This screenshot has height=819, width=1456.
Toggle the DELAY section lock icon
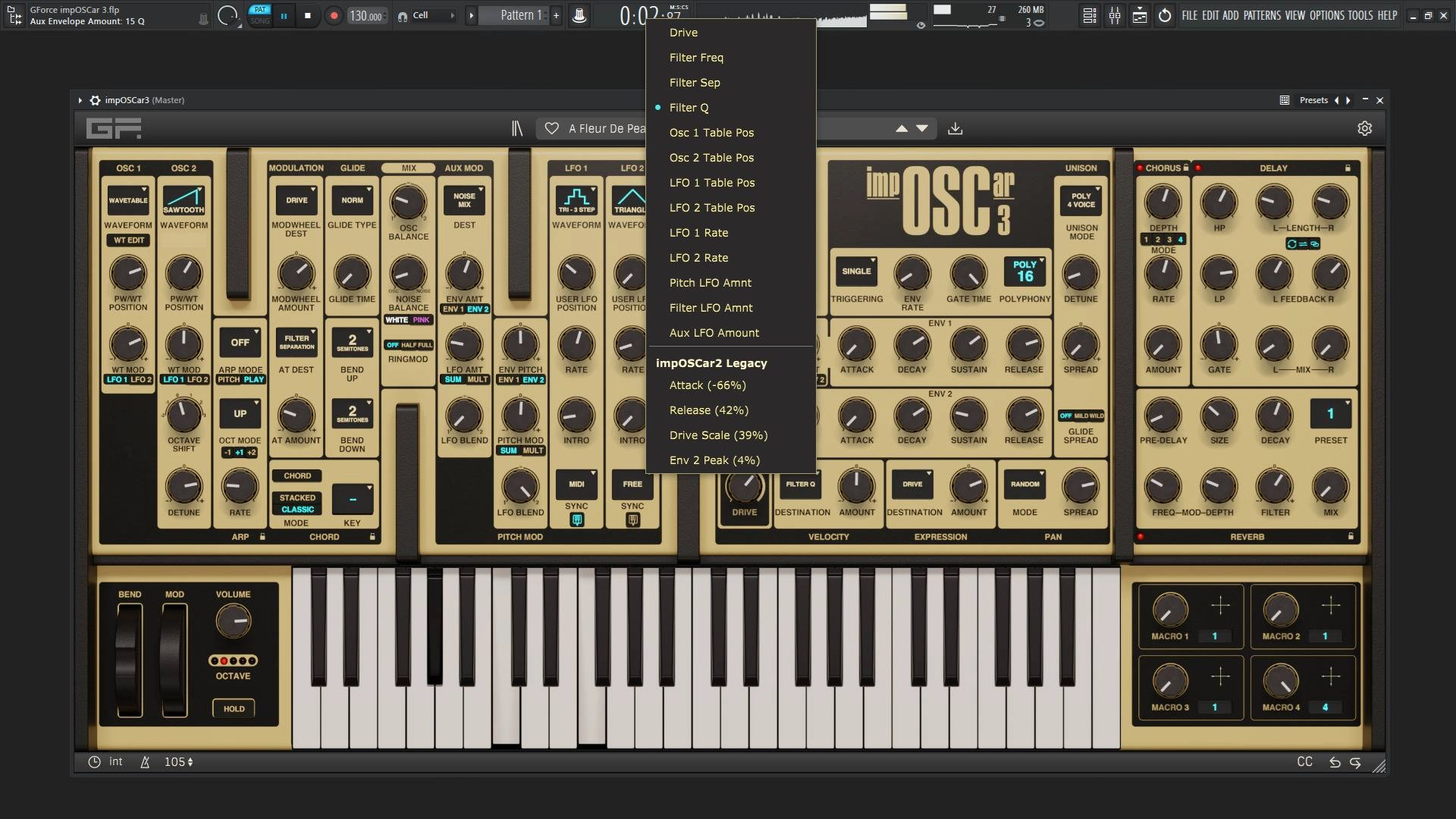click(1348, 168)
